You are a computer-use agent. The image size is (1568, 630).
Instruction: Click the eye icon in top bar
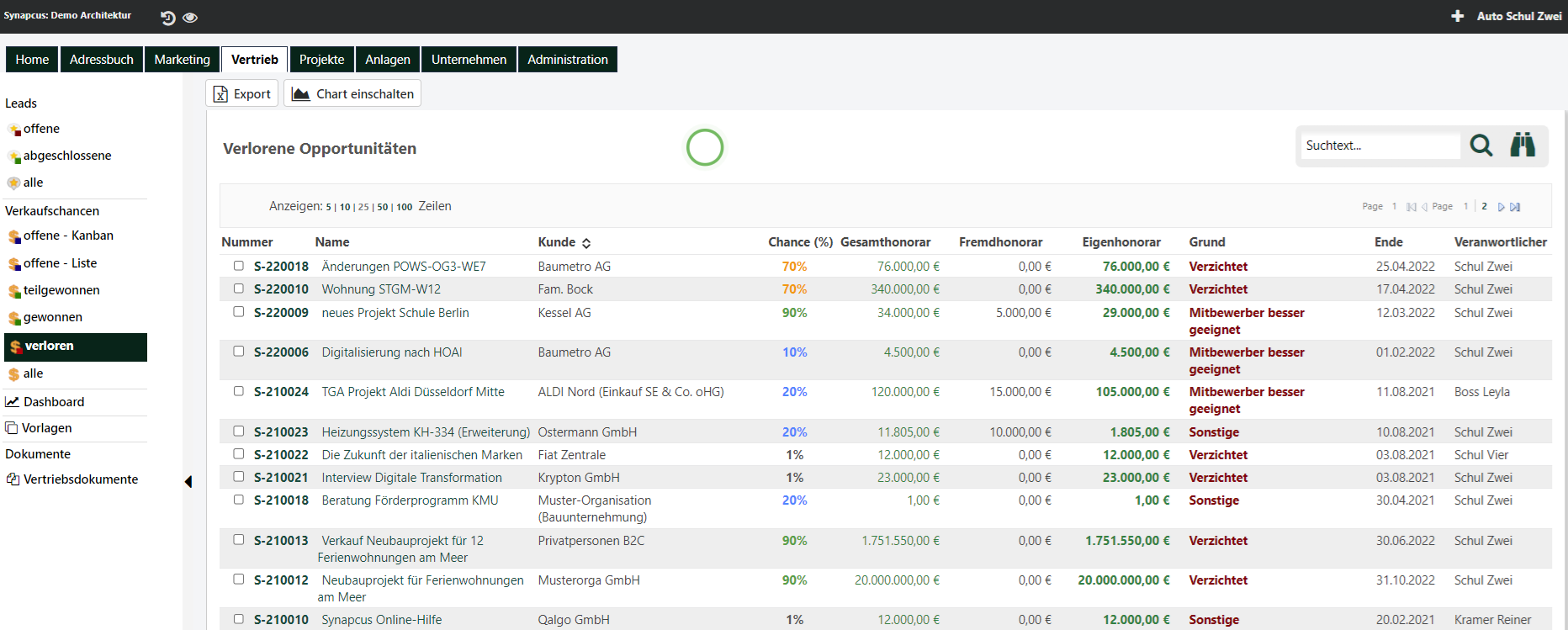(x=190, y=18)
